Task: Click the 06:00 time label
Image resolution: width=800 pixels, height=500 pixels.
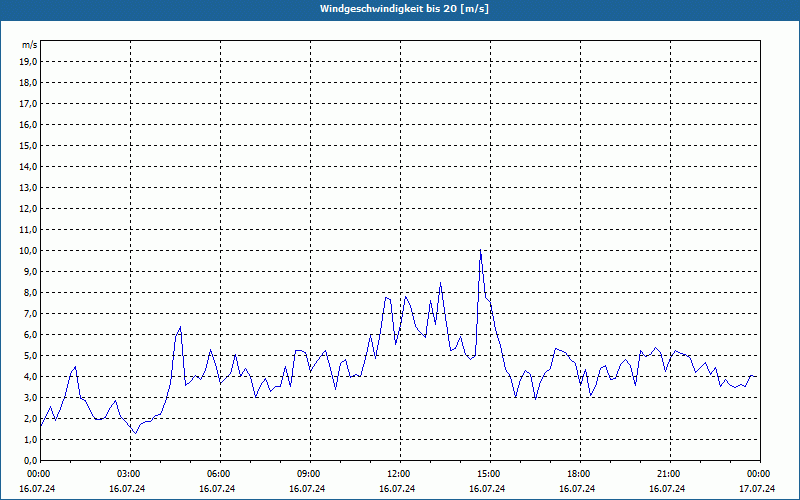Action: tap(220, 474)
